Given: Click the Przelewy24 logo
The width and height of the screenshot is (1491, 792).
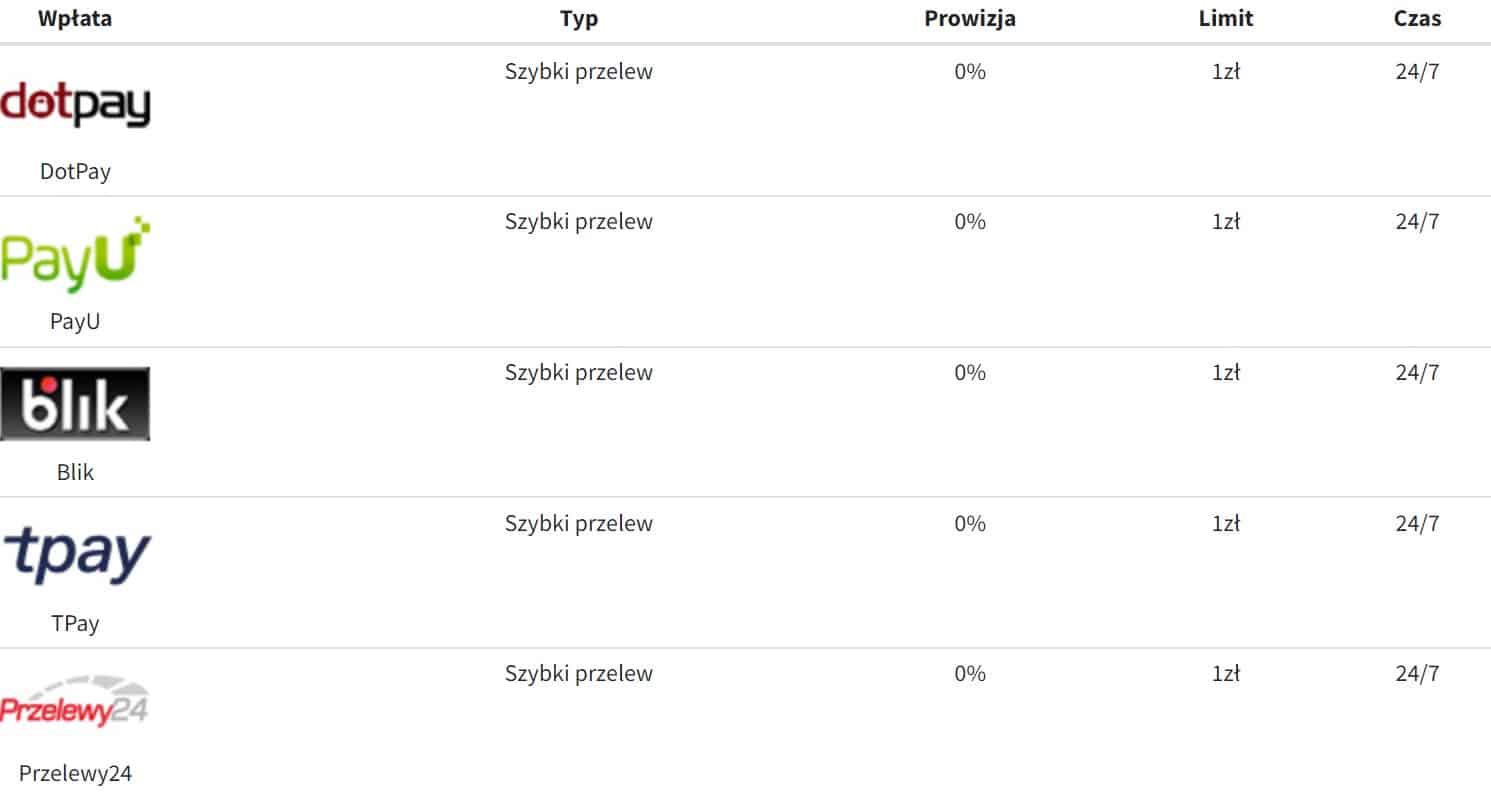Looking at the screenshot, I should (x=75, y=706).
